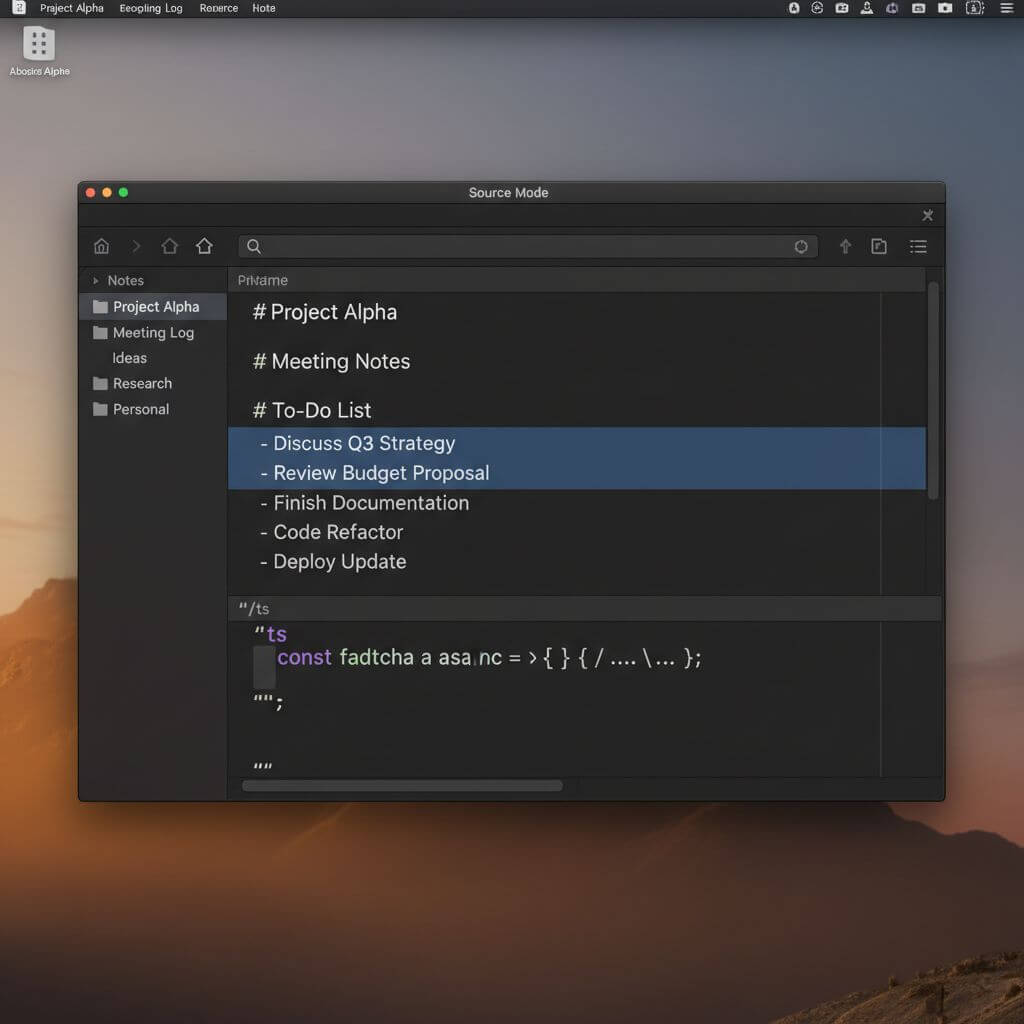1024x1024 pixels.
Task: Open the Meeting Log folder
Action: pos(153,333)
